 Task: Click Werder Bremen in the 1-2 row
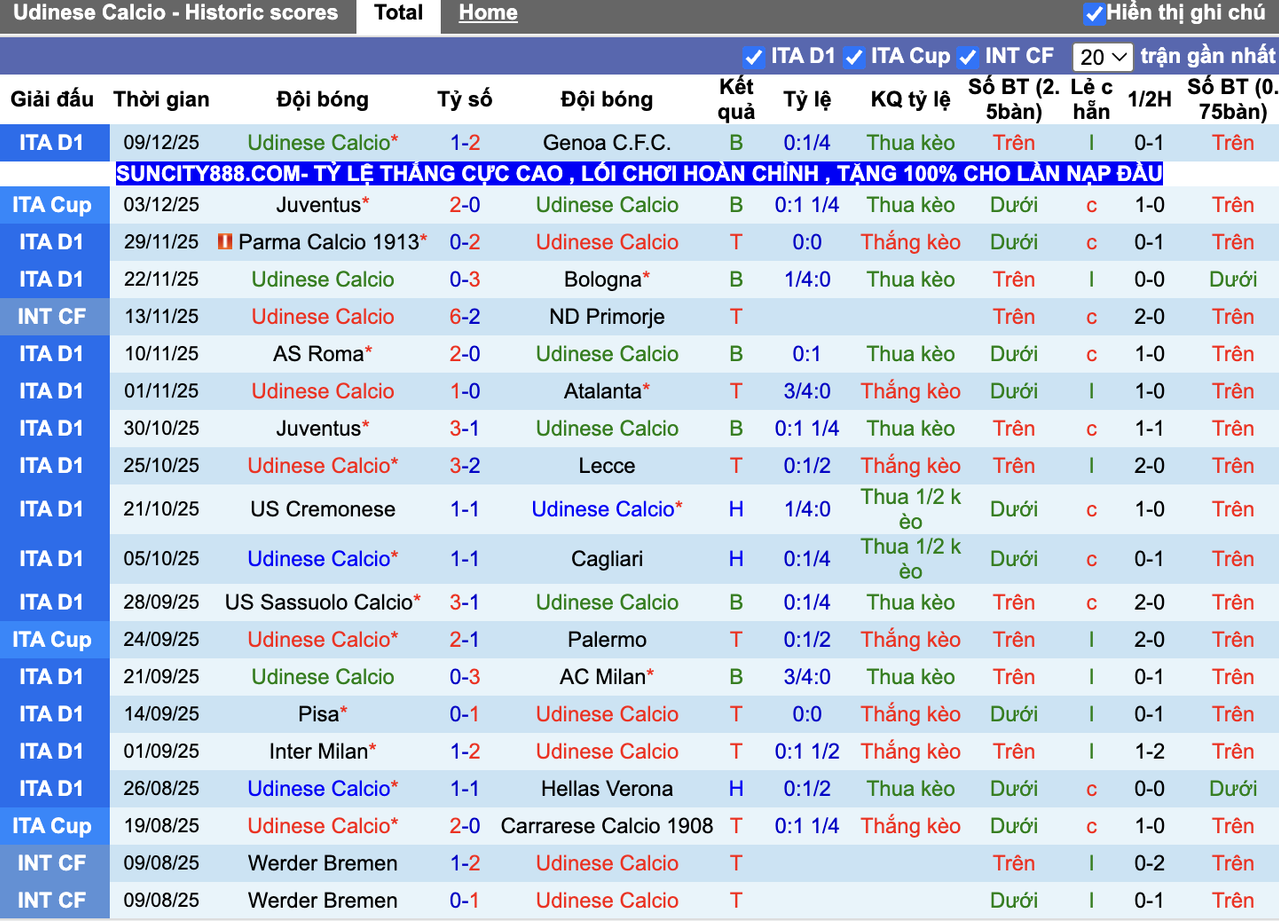[x=323, y=863]
